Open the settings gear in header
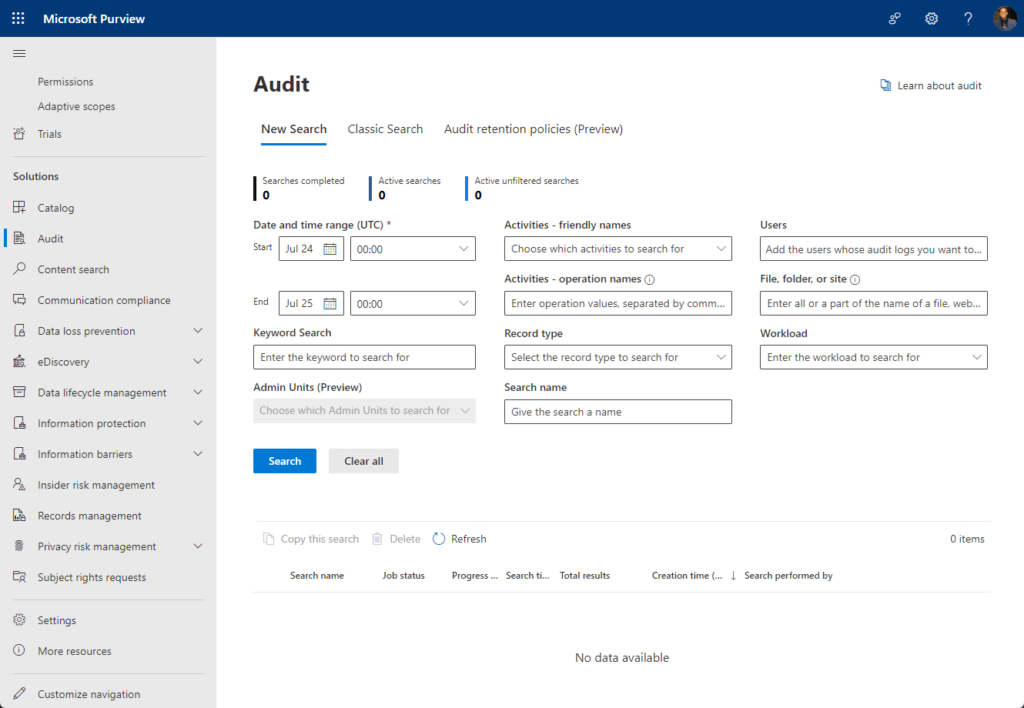This screenshot has height=708, width=1024. click(931, 18)
